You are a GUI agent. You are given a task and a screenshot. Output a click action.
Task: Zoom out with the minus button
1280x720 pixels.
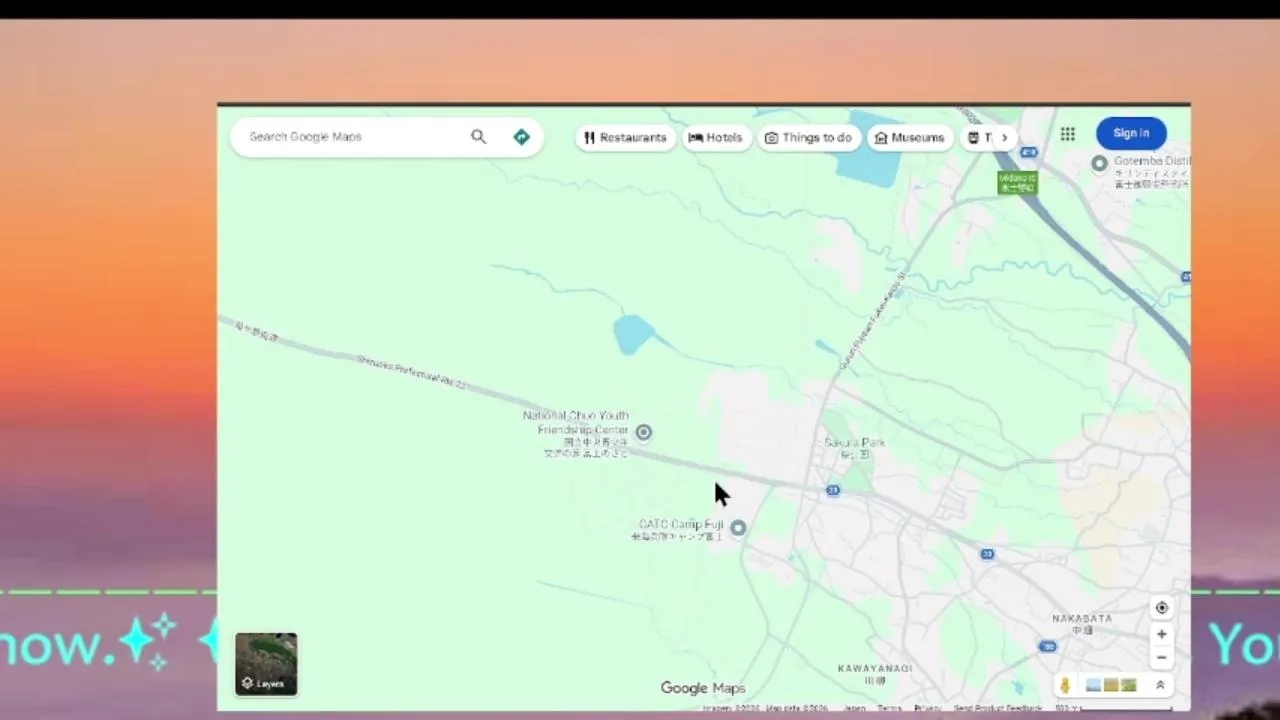click(1161, 658)
